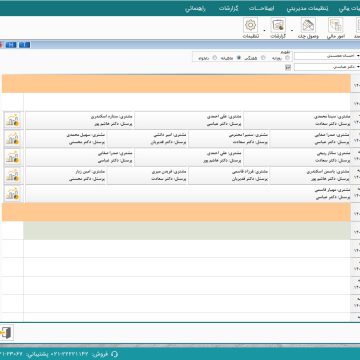Viewport: 360px width, 360px height.
Task: Expand the upper name combo box
Action: [x=358, y=56]
